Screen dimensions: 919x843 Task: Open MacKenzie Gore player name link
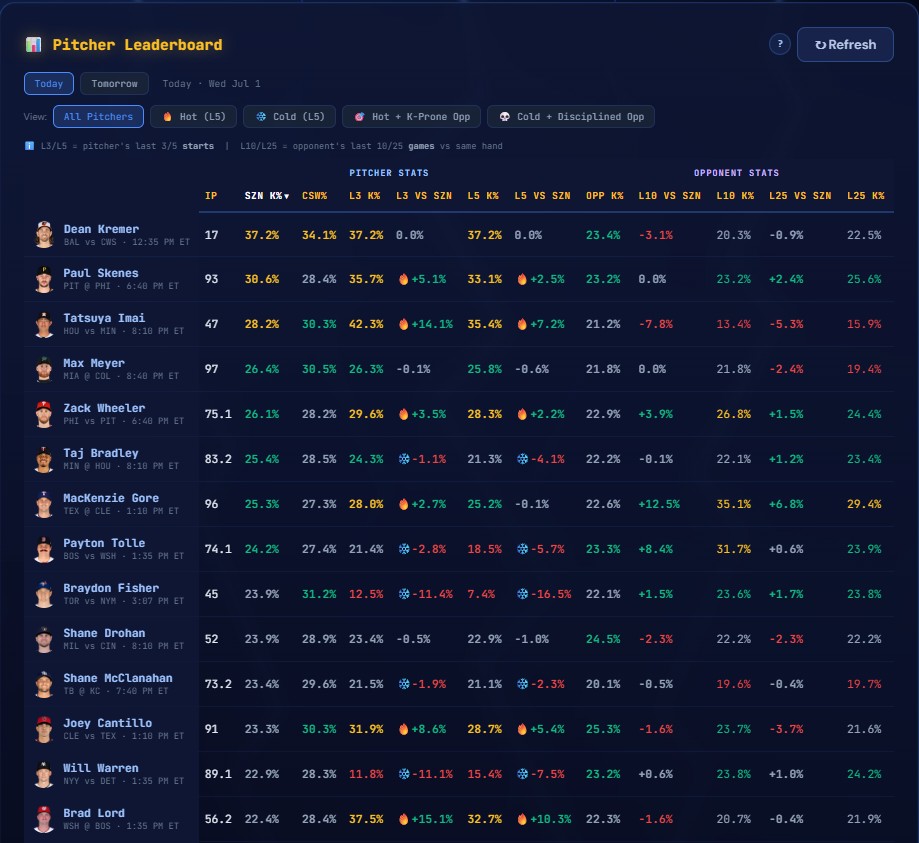click(x=111, y=498)
